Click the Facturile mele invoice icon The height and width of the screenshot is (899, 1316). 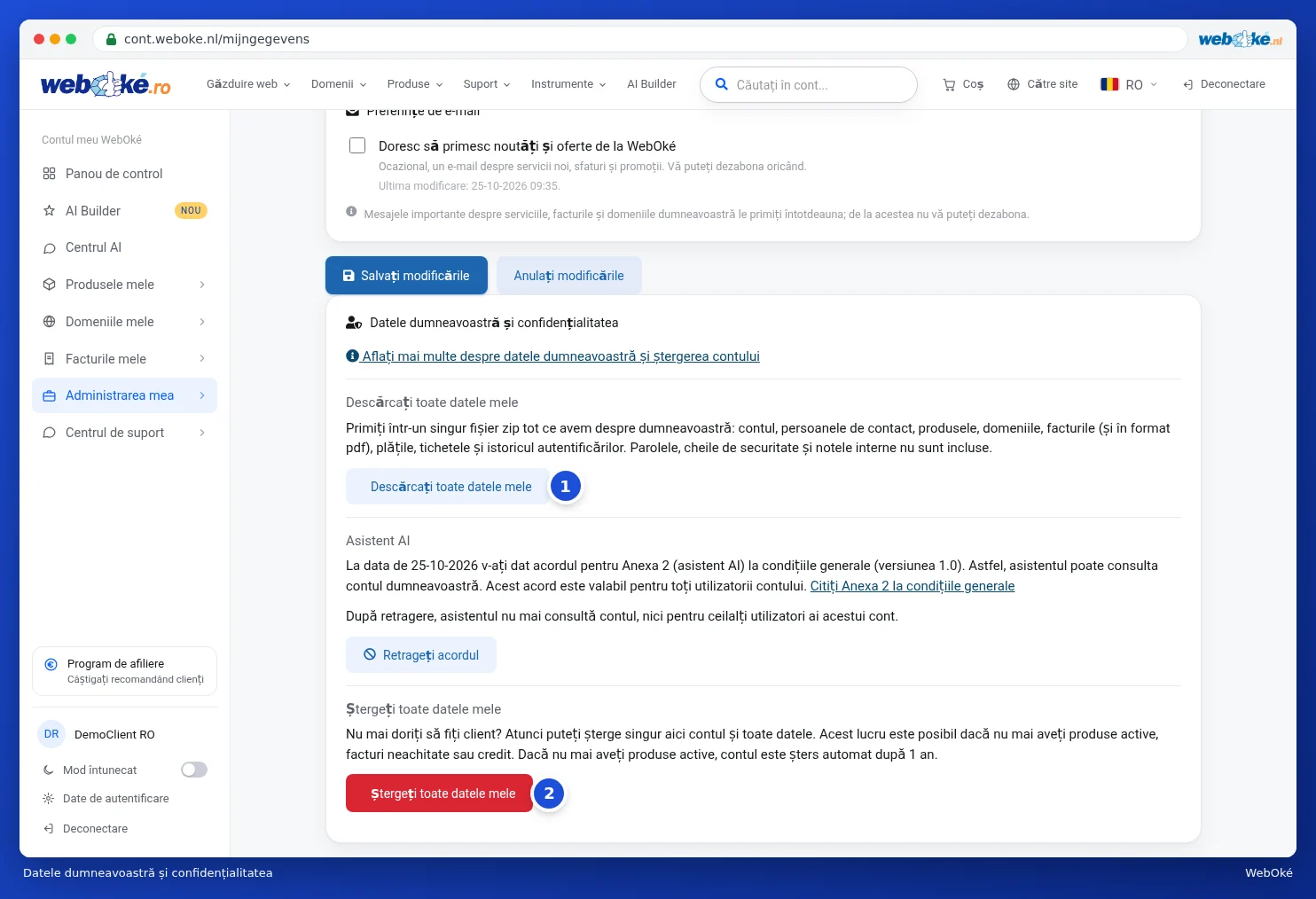coord(50,359)
